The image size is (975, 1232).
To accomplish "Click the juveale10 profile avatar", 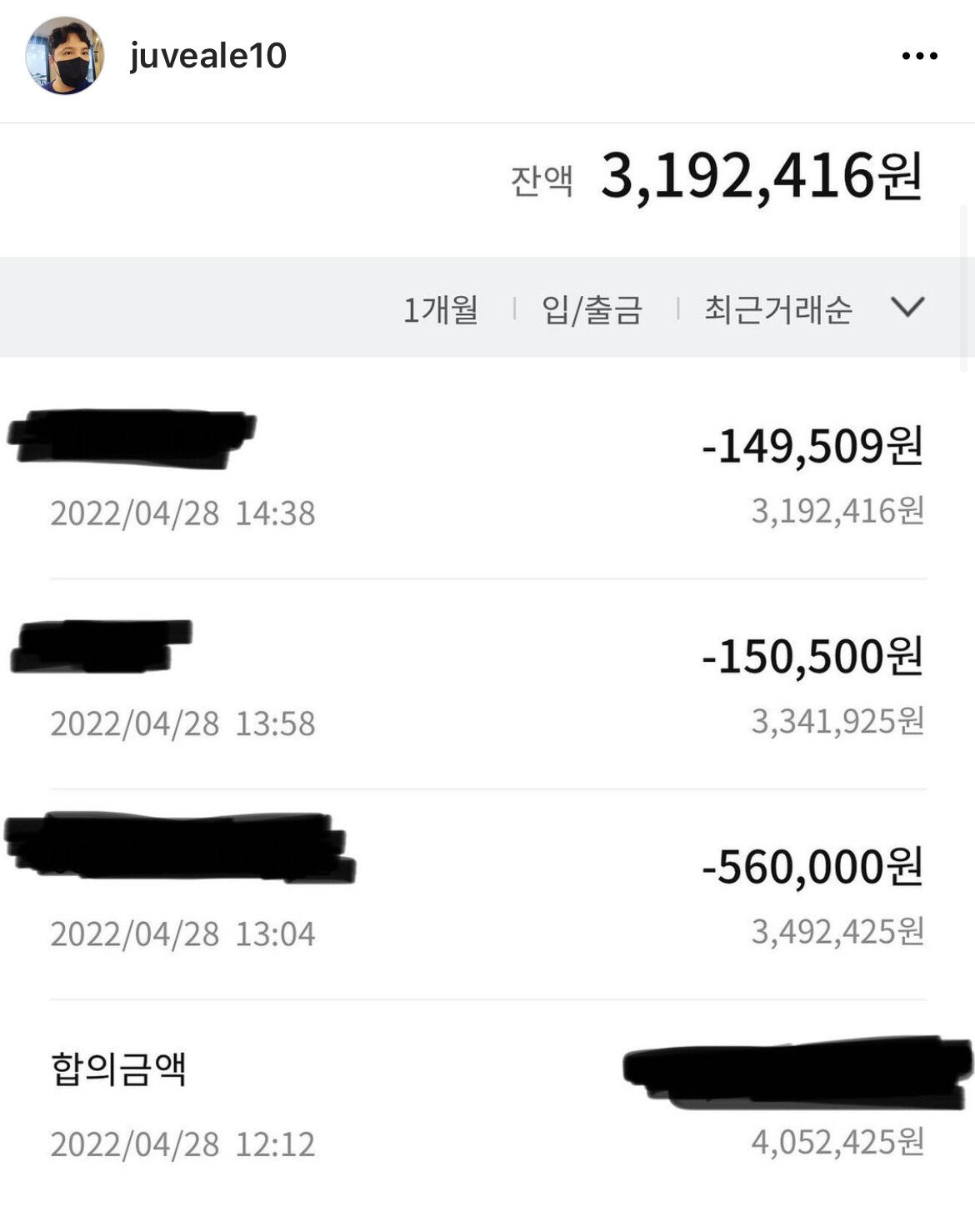I will click(x=64, y=56).
